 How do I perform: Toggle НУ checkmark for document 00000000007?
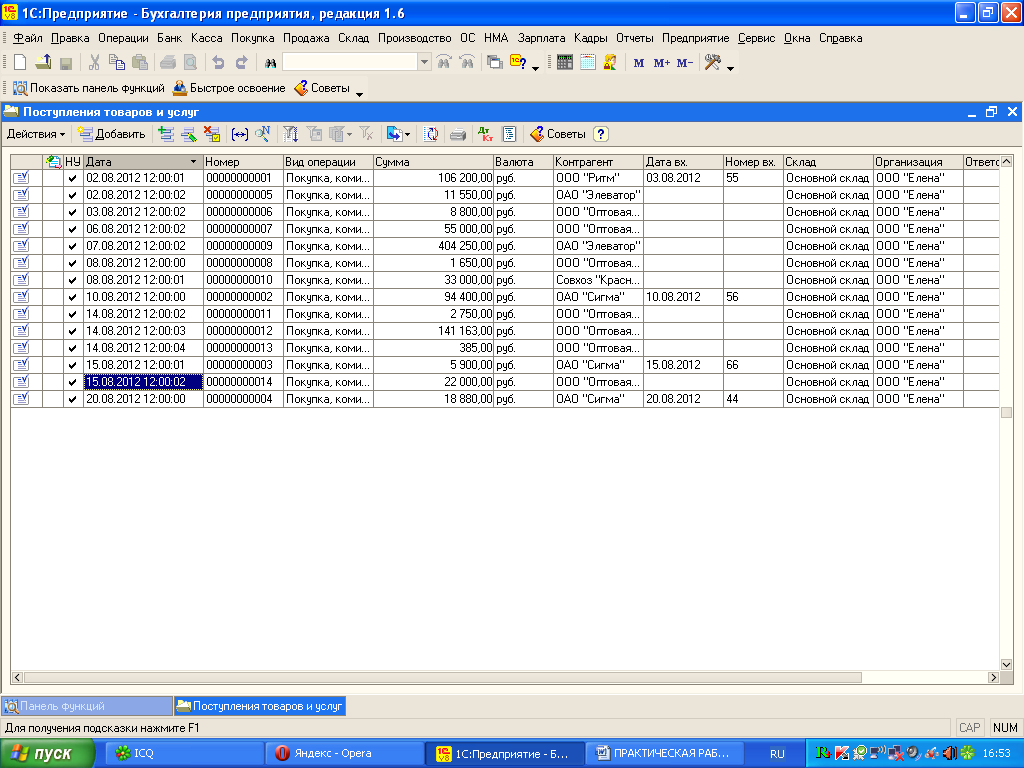coord(72,229)
